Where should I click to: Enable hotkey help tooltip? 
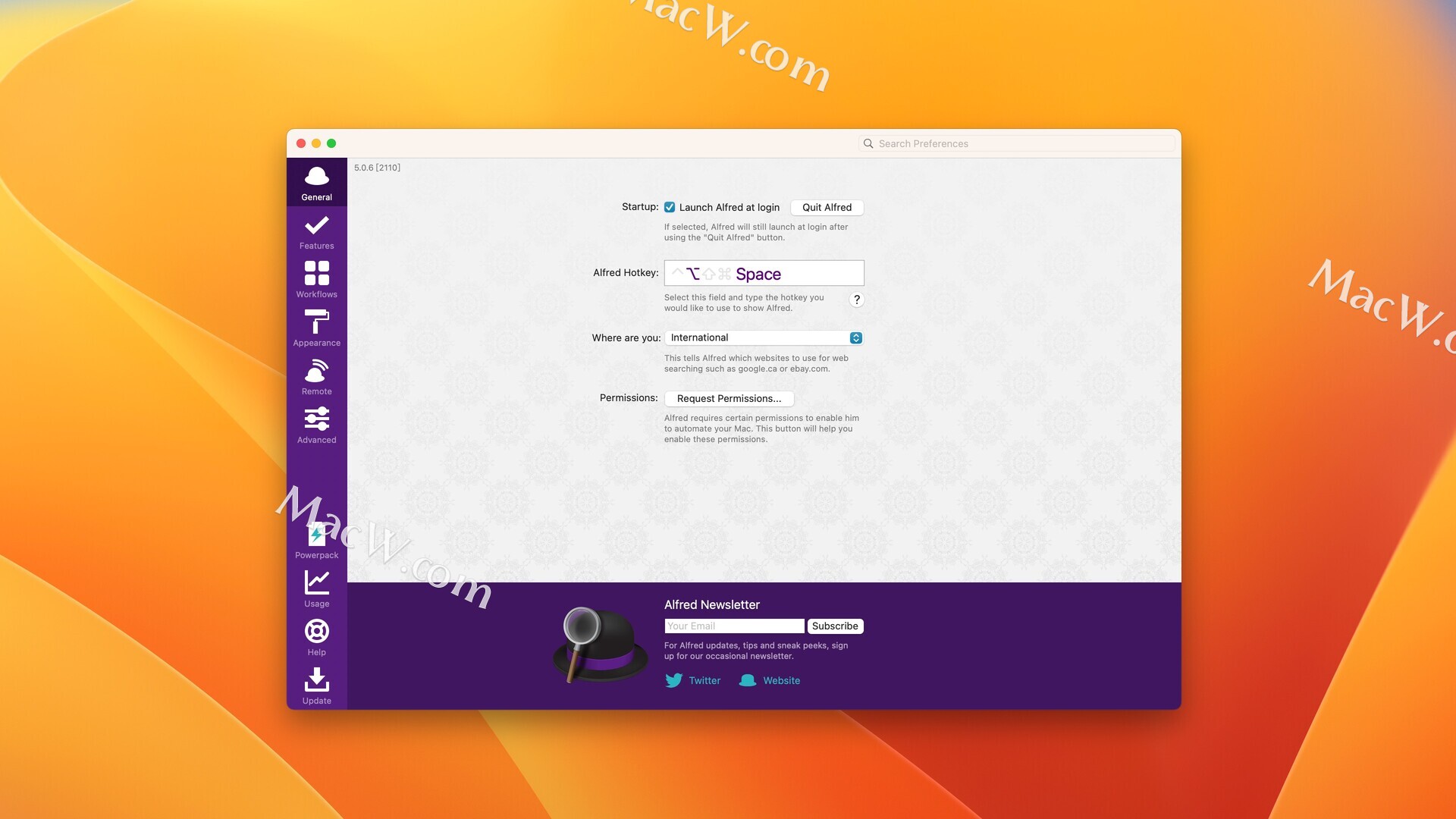click(x=856, y=298)
